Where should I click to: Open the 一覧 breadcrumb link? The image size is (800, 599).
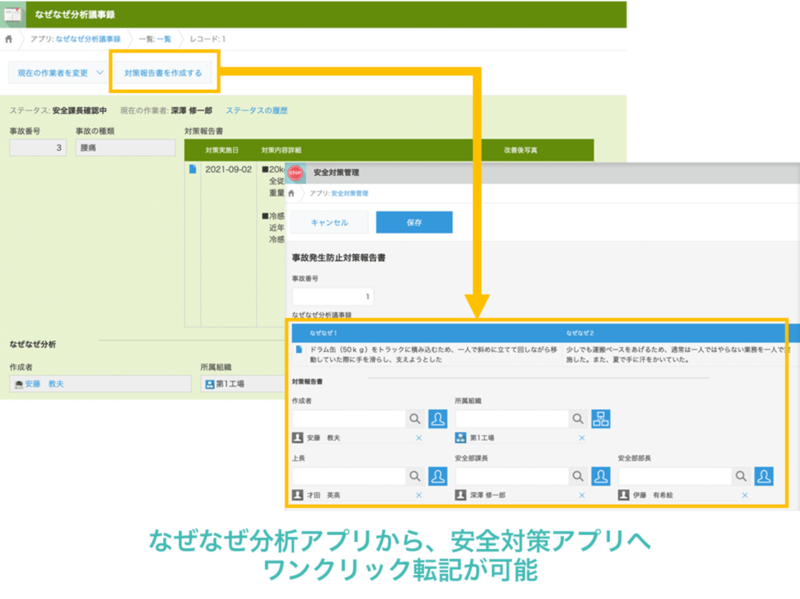click(x=164, y=39)
